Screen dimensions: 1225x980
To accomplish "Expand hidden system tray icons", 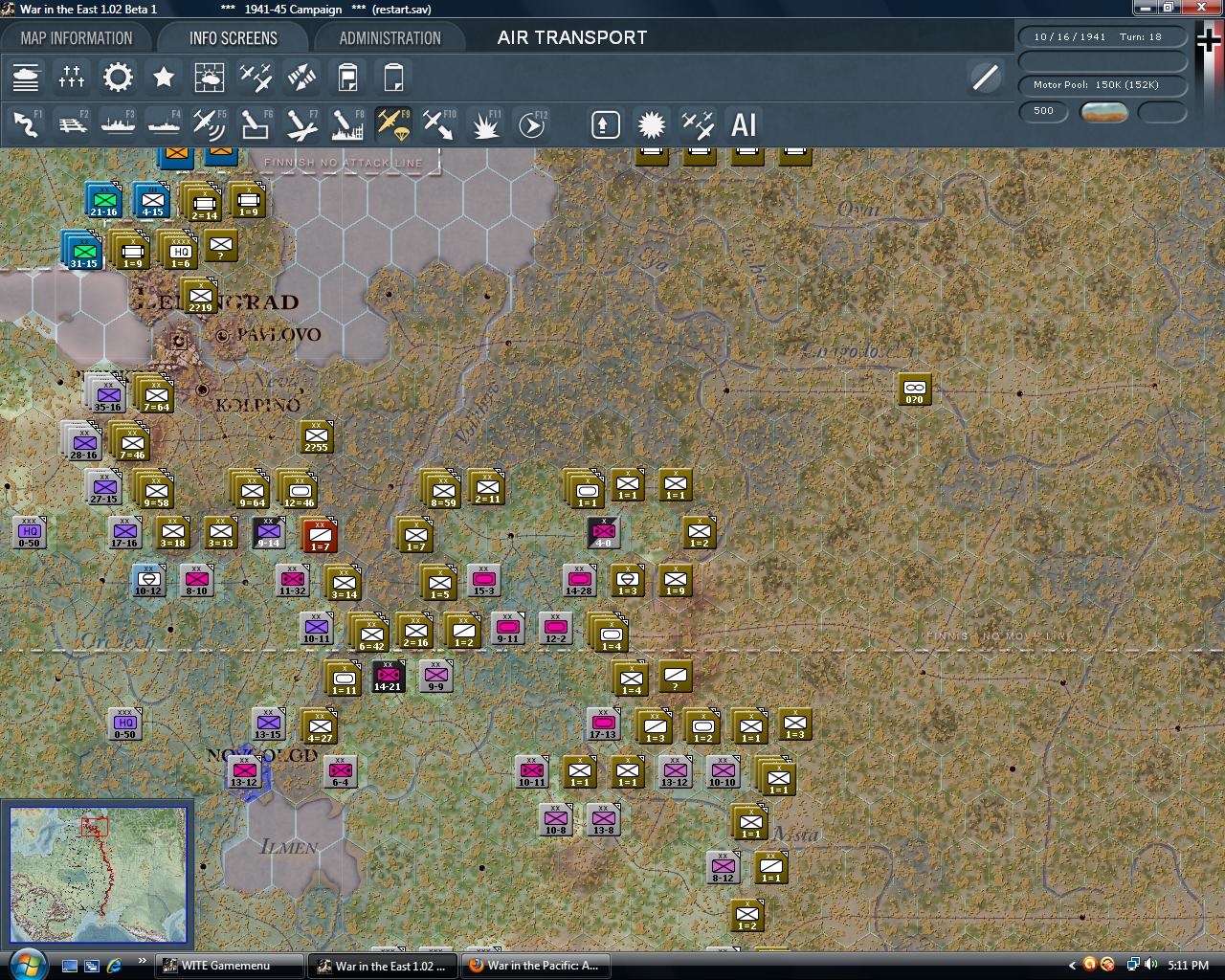I will pos(1072,965).
